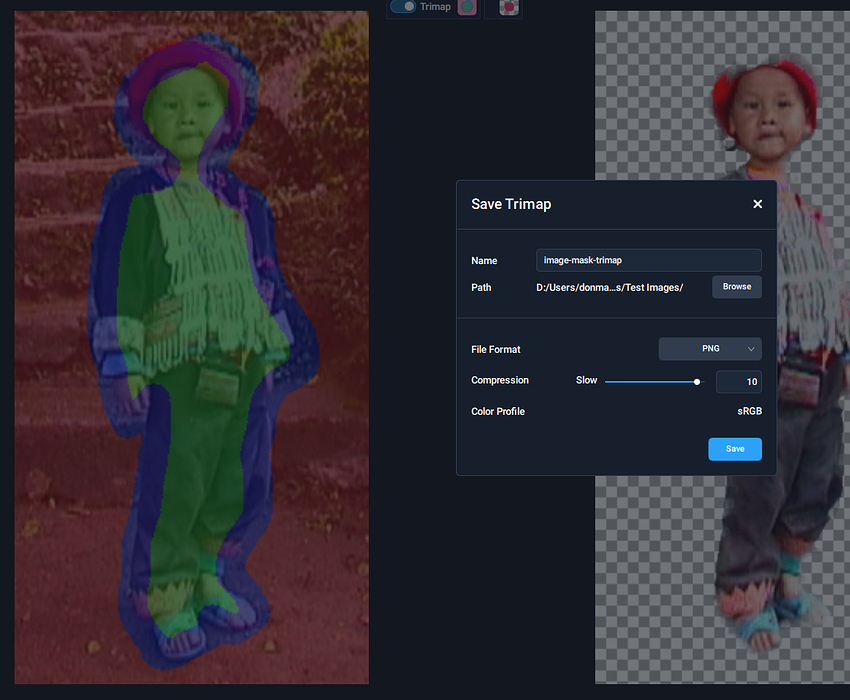Click the Compression slider handle
This screenshot has width=850, height=700.
pos(697,382)
